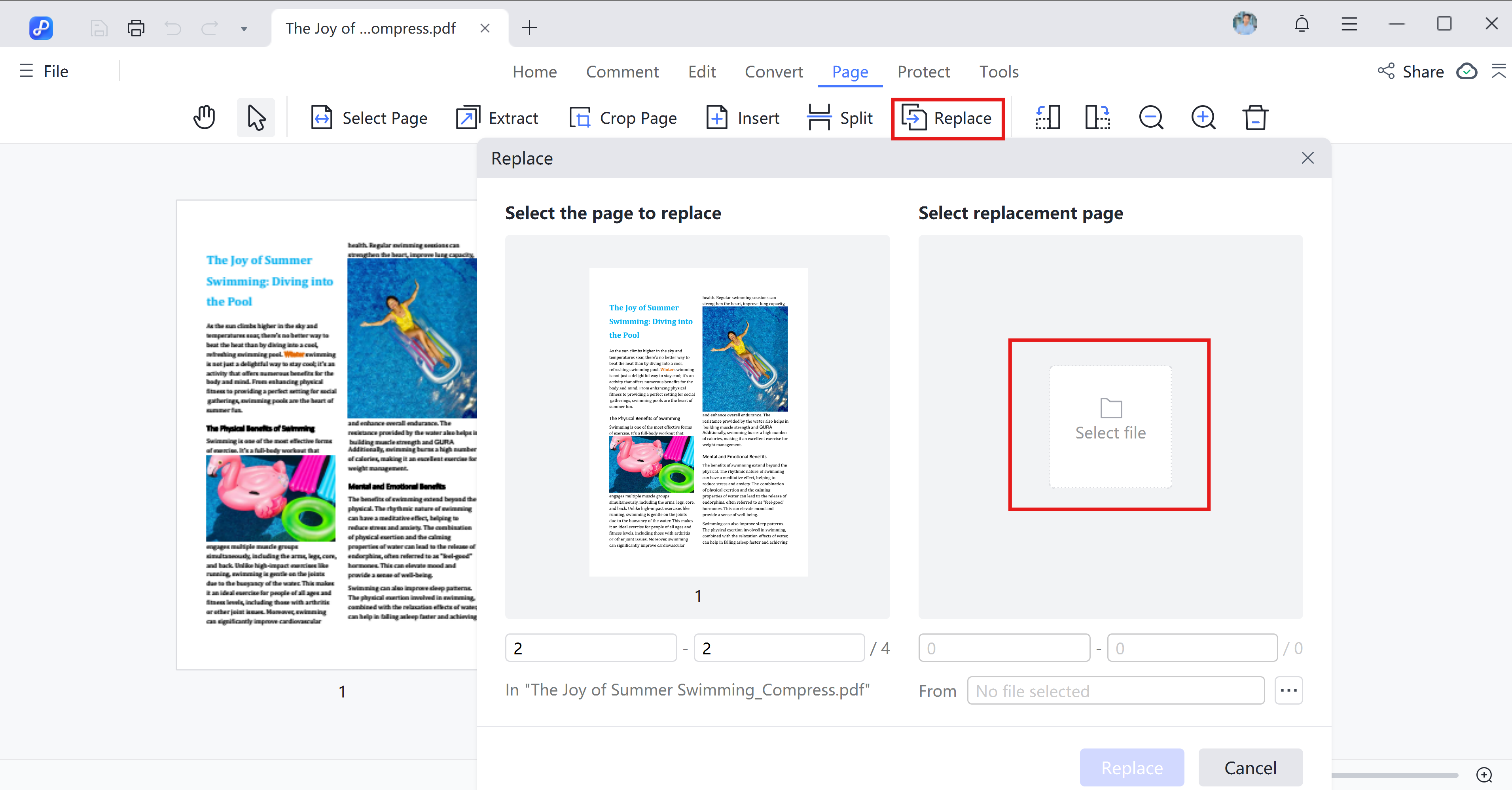Click the Extract pages icon
The width and height of the screenshot is (1512, 790).
pyautogui.click(x=468, y=118)
